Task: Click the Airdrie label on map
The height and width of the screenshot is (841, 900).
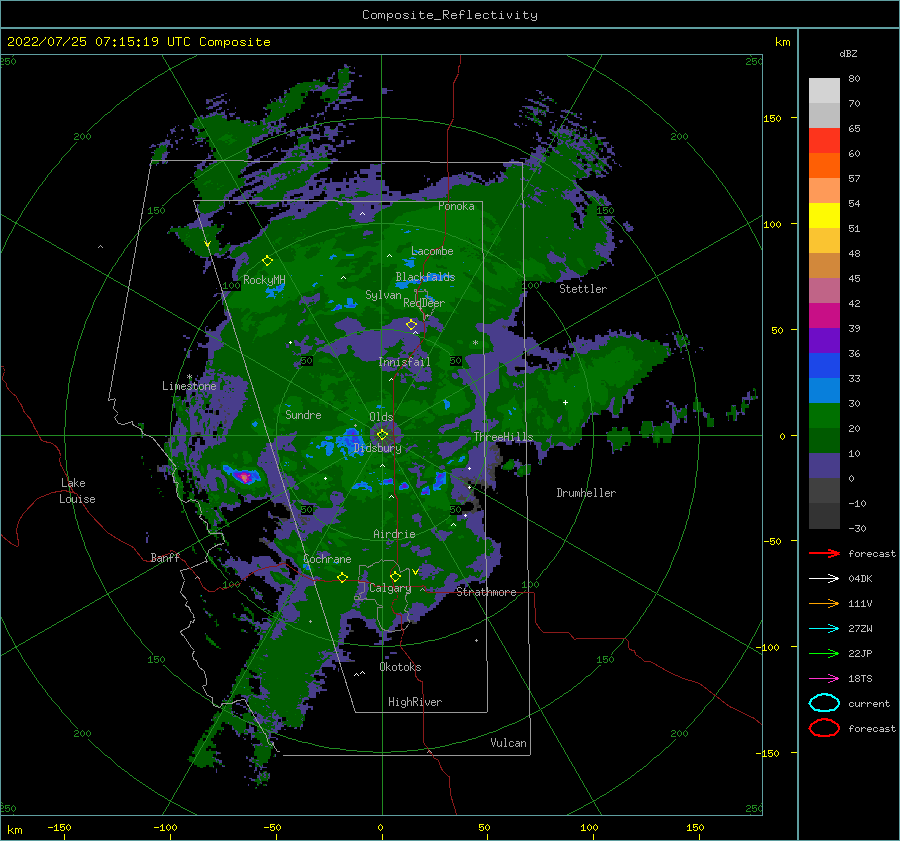Action: point(394,534)
